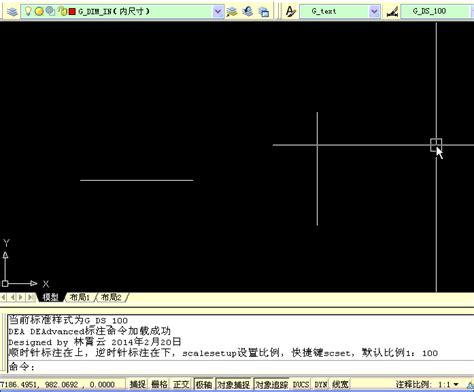Expand the G_DIM_IN layer dropdown
474x392 pixels.
218,12
